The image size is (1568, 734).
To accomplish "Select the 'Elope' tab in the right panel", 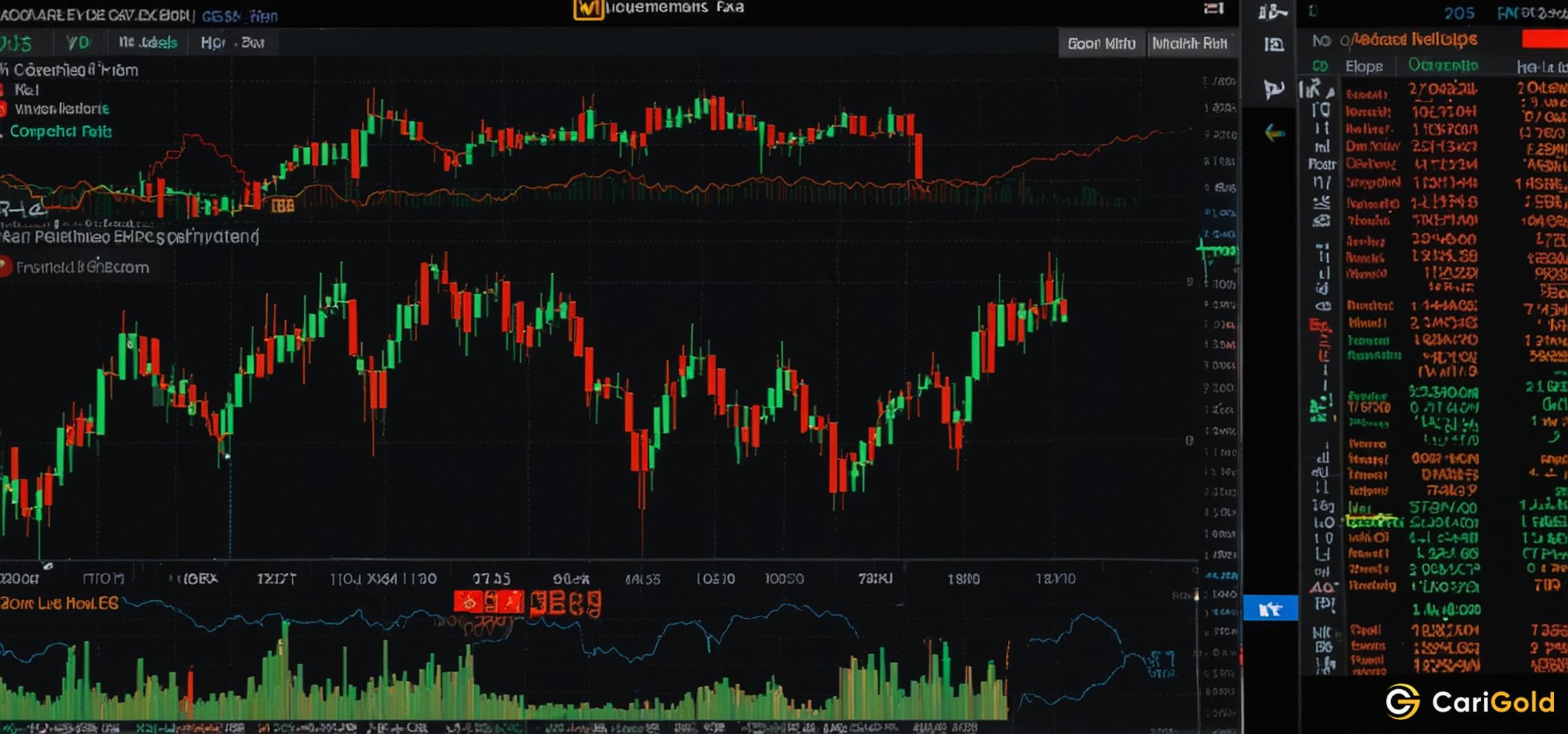I will [x=1364, y=67].
